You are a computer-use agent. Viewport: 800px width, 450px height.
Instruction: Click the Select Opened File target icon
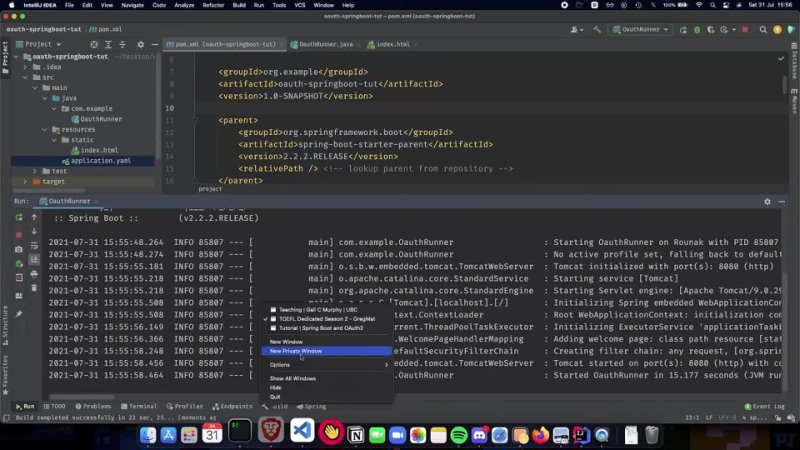(94, 45)
